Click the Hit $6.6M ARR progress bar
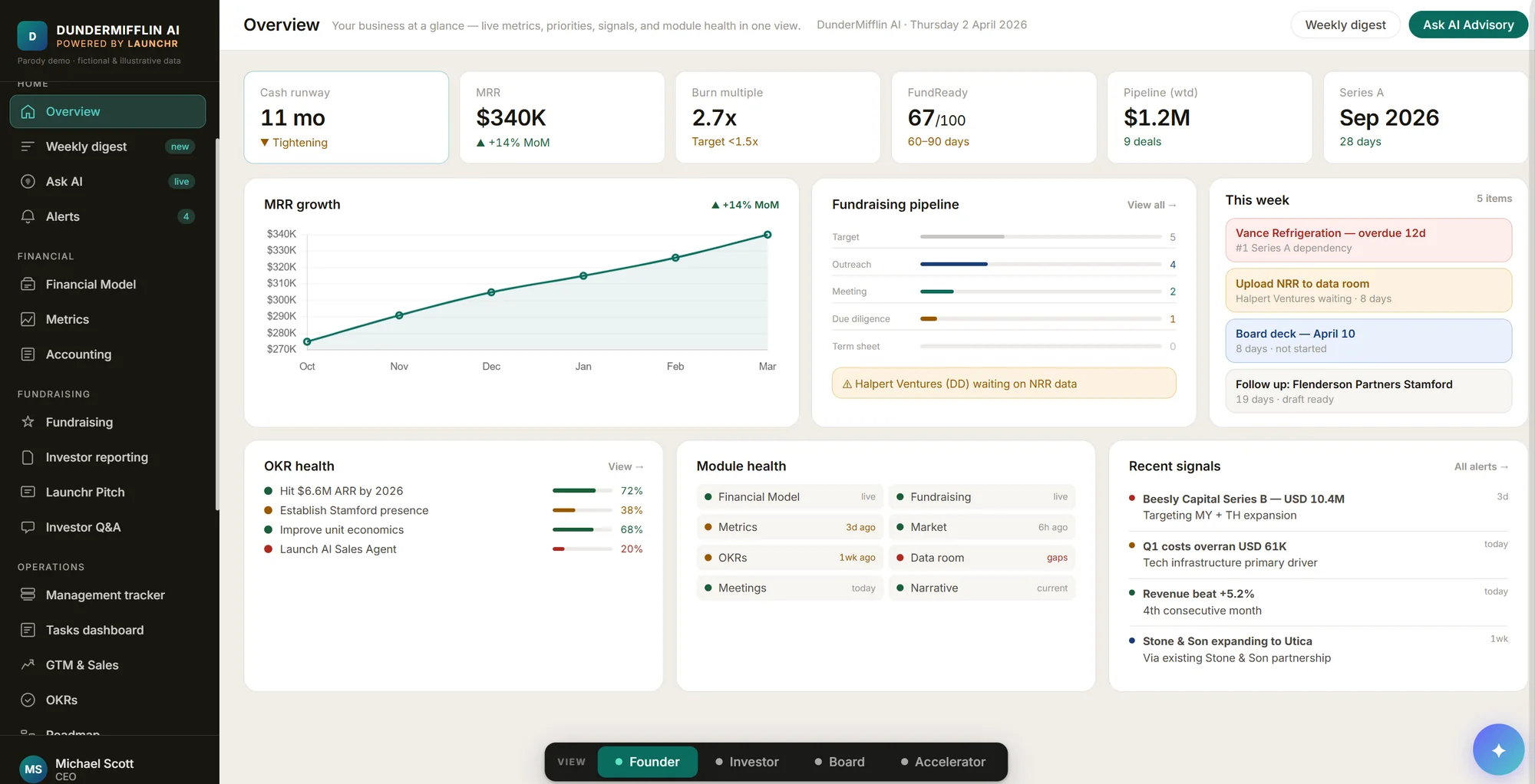This screenshot has width=1535, height=784. [583, 491]
